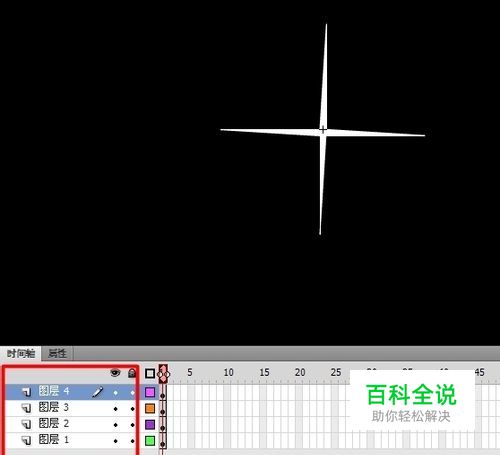Select the 图层 1 layer name
The image size is (500, 455).
[54, 440]
